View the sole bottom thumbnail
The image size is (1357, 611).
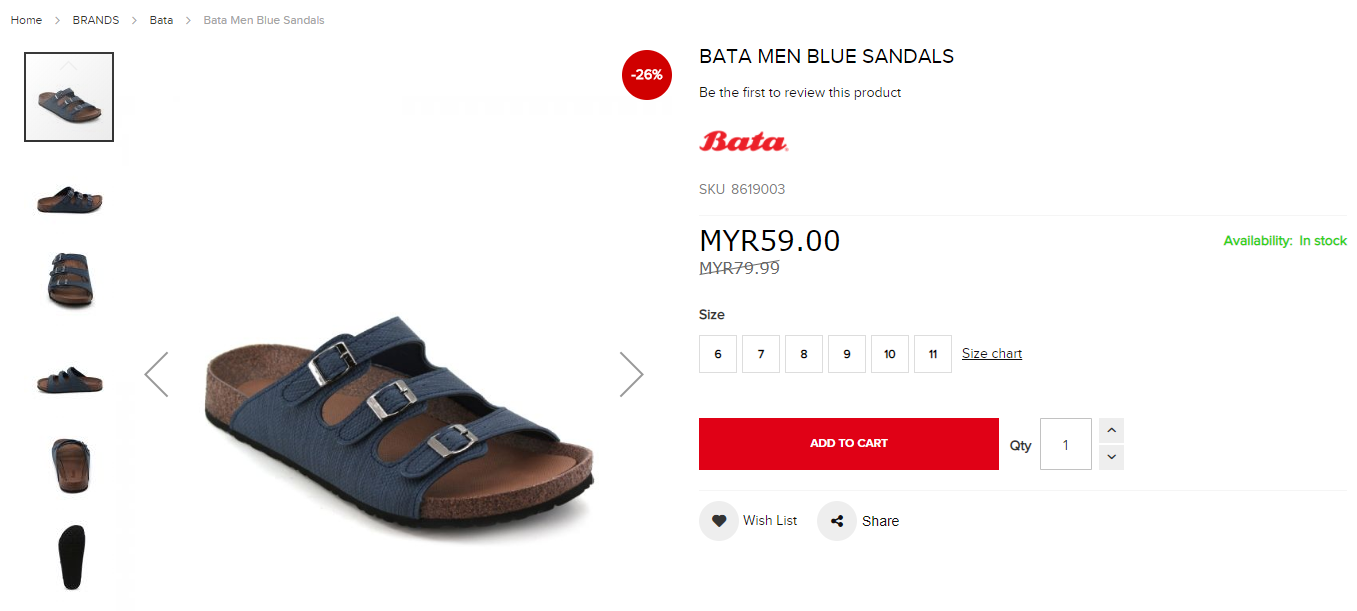pyautogui.click(x=69, y=557)
